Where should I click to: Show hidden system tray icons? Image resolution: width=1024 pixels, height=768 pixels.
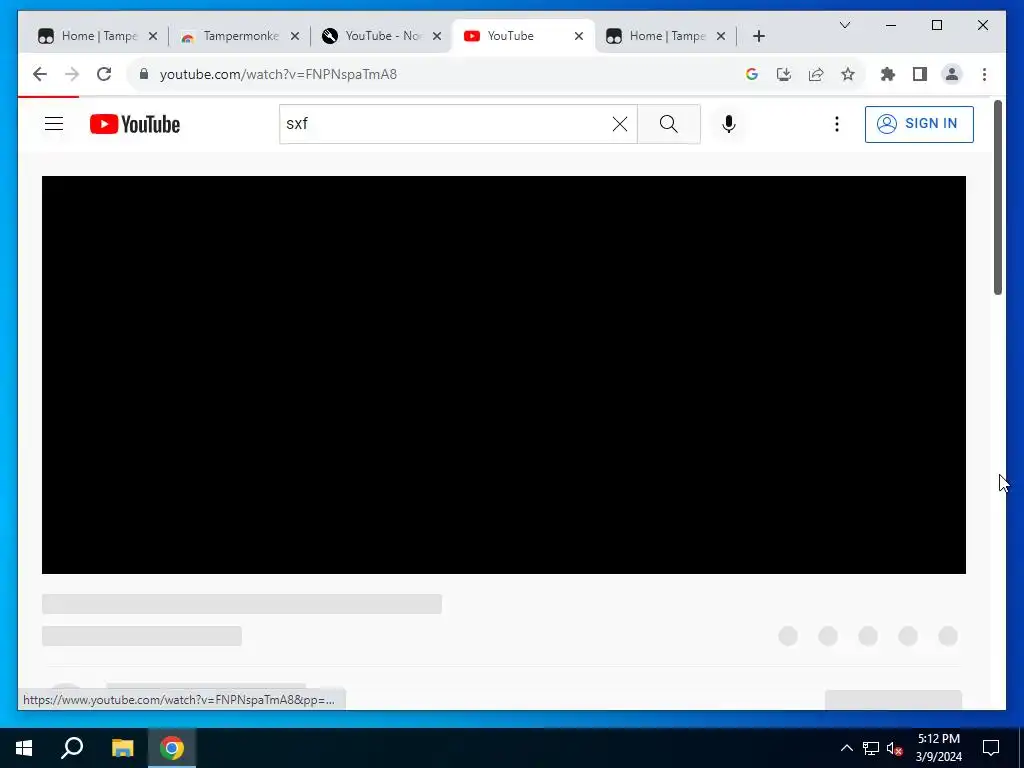click(x=846, y=748)
